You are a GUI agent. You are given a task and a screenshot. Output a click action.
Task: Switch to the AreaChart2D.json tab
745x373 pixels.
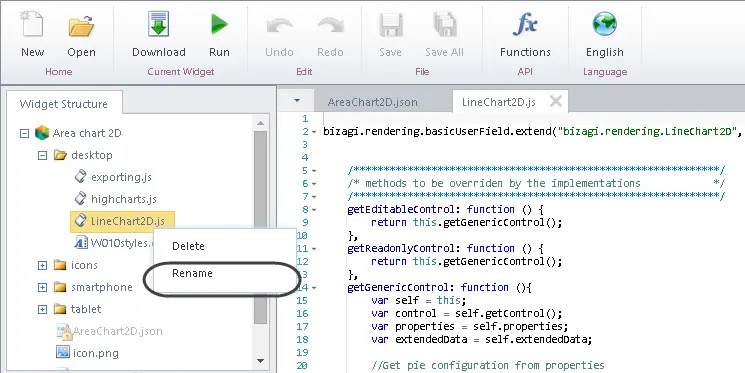(x=372, y=102)
